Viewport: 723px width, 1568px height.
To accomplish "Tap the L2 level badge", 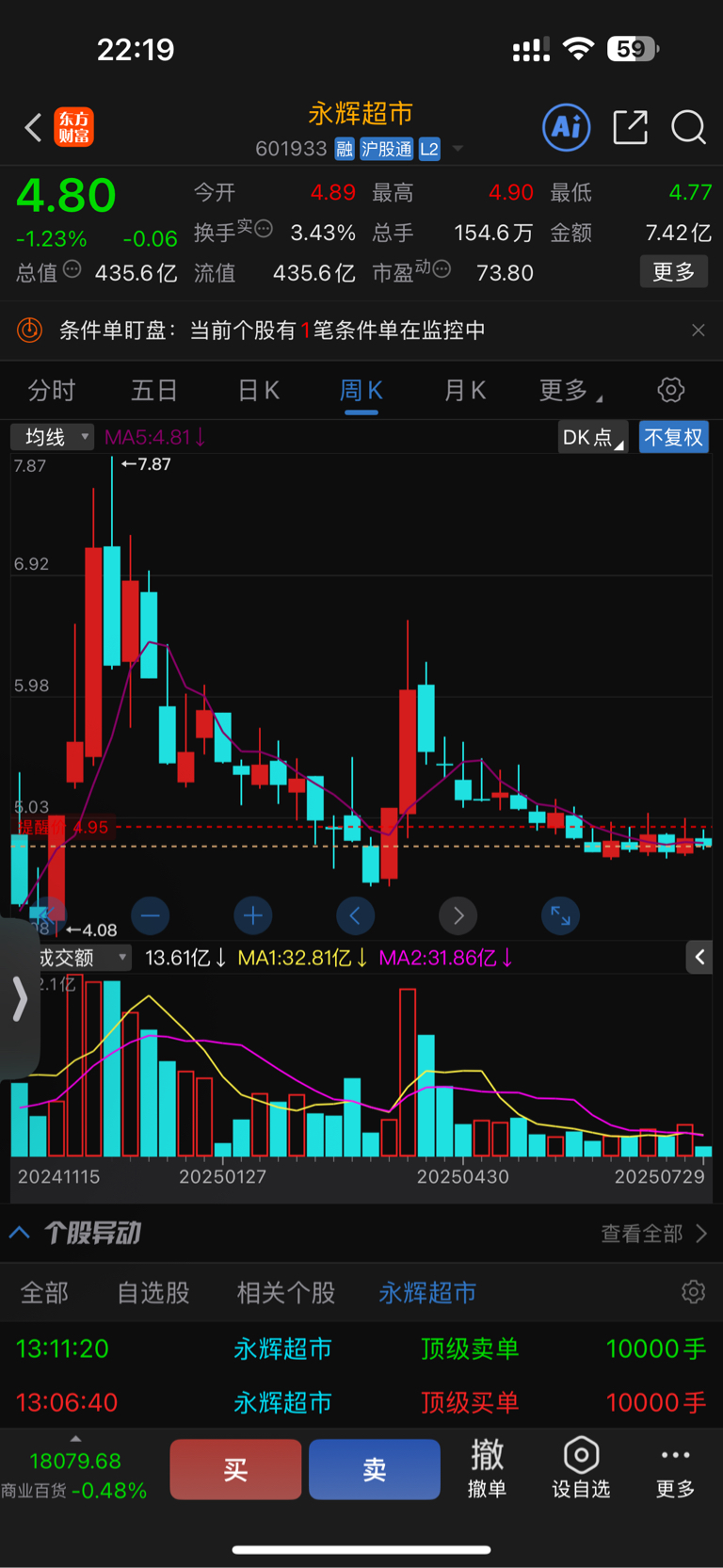I will pos(429,149).
